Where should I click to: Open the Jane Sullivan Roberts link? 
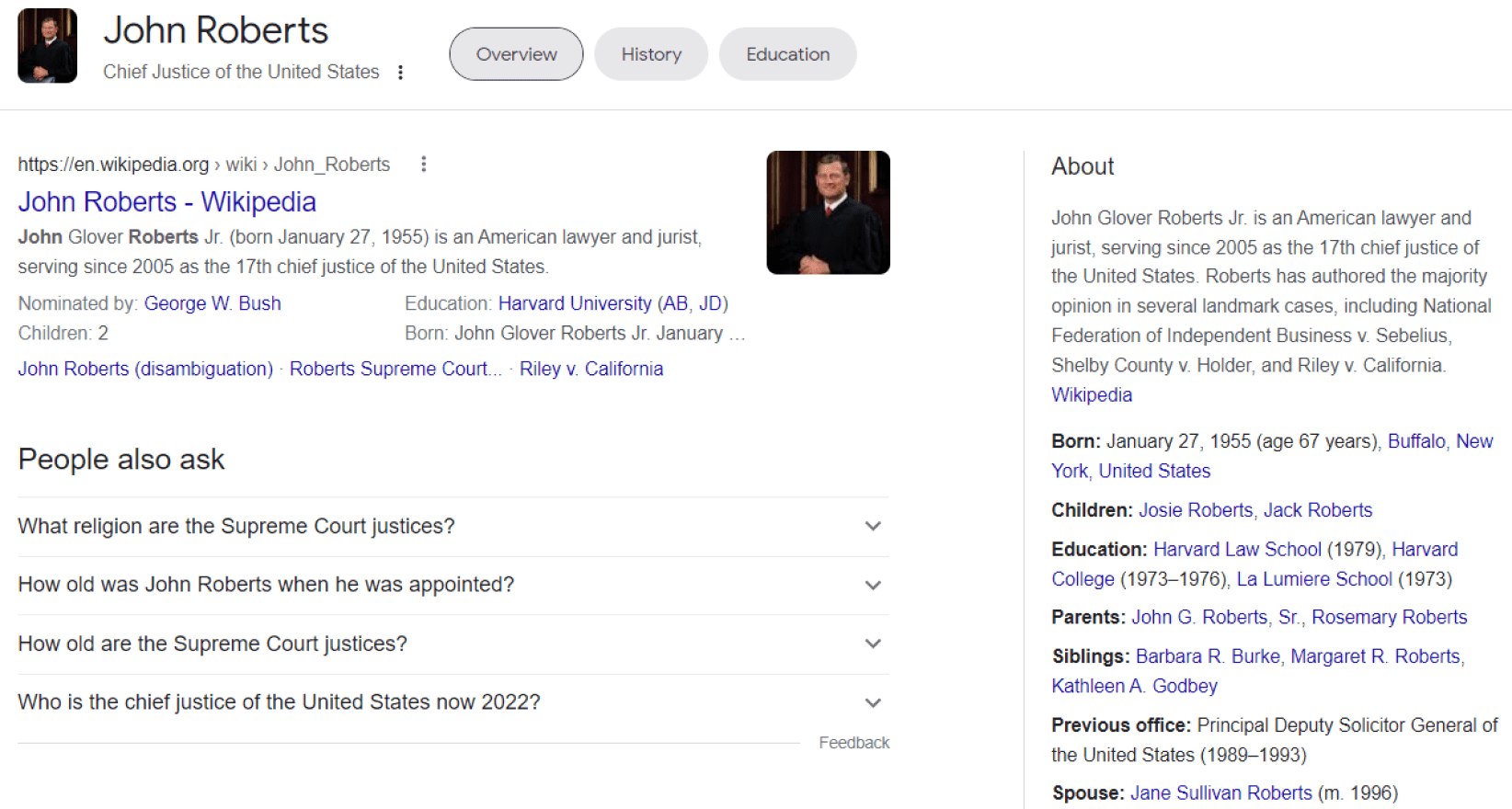(1221, 793)
